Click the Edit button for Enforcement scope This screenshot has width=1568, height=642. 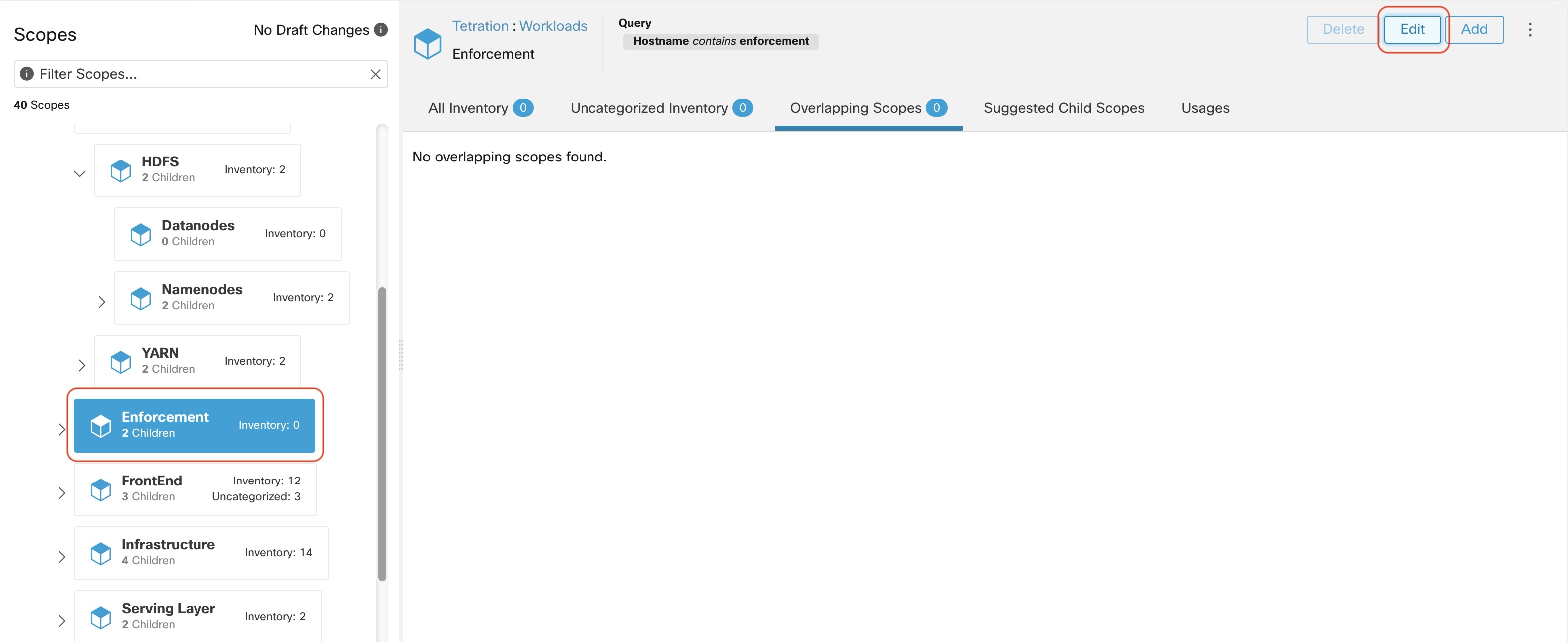(1412, 29)
